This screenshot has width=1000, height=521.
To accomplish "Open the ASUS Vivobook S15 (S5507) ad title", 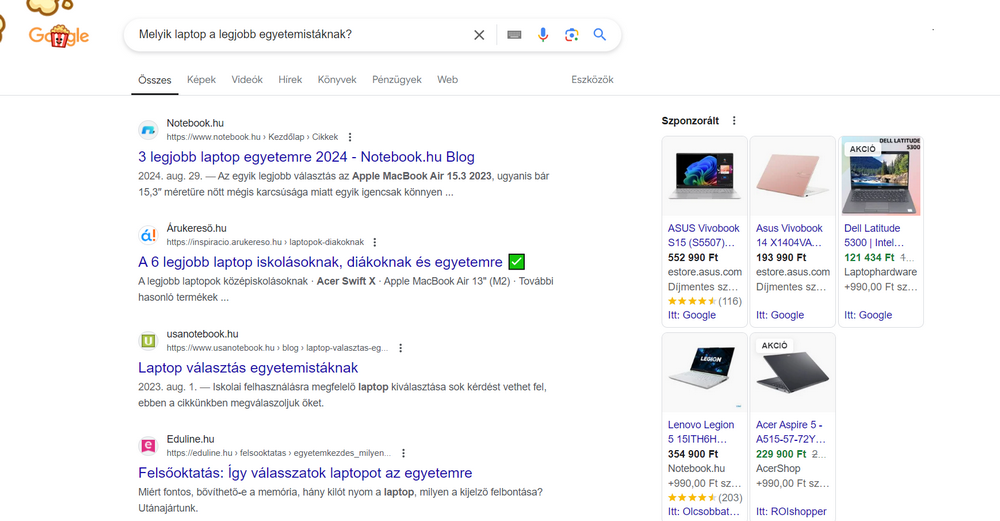I will 703,235.
